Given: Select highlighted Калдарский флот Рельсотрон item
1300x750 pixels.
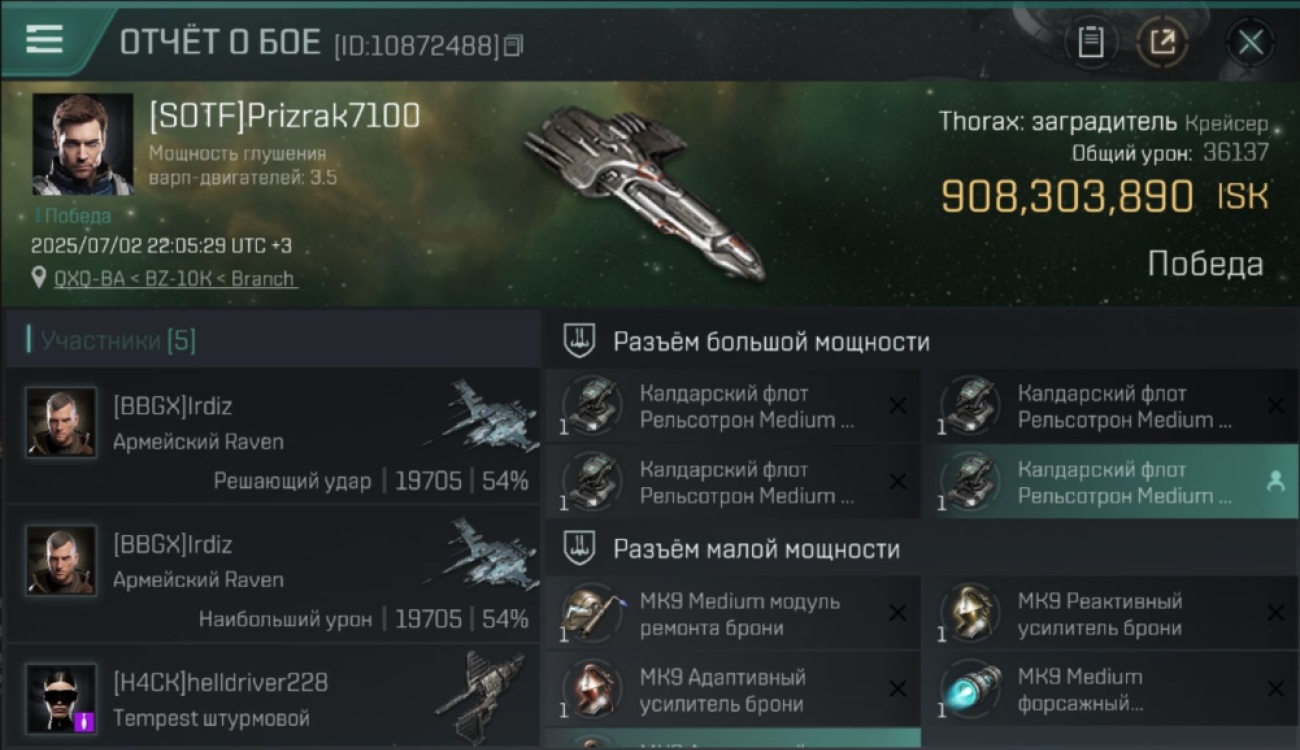Looking at the screenshot, I should (x=1110, y=482).
